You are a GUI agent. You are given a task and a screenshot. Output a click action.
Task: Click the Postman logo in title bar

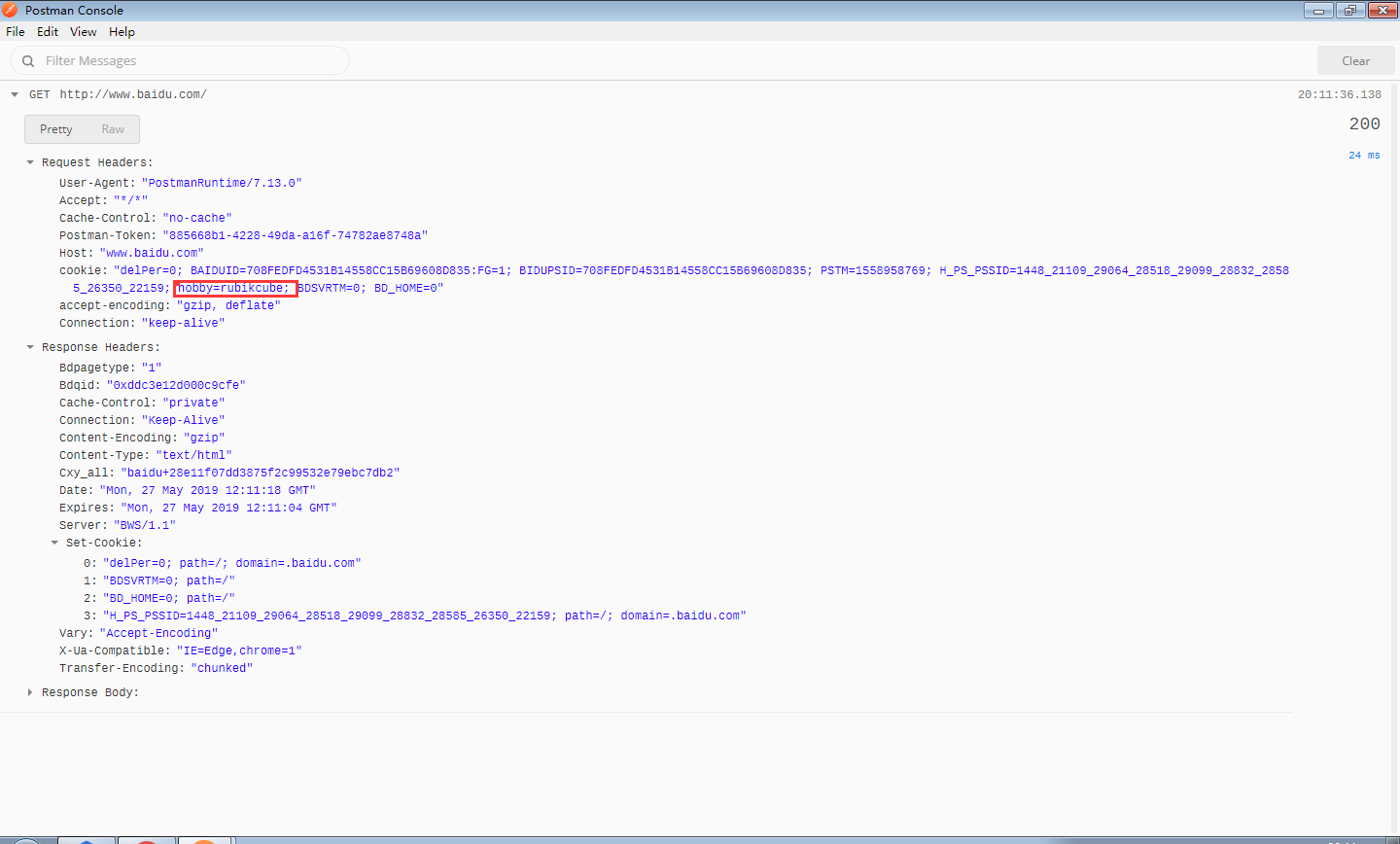click(x=10, y=10)
